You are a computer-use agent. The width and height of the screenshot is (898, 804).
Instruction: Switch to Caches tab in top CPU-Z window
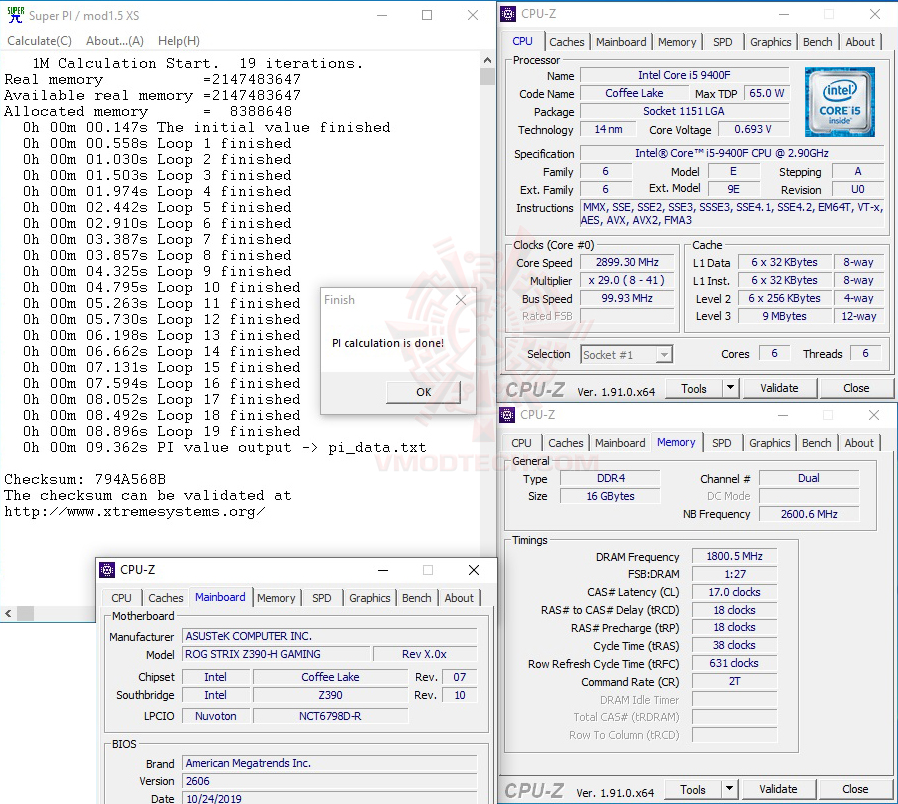[566, 42]
